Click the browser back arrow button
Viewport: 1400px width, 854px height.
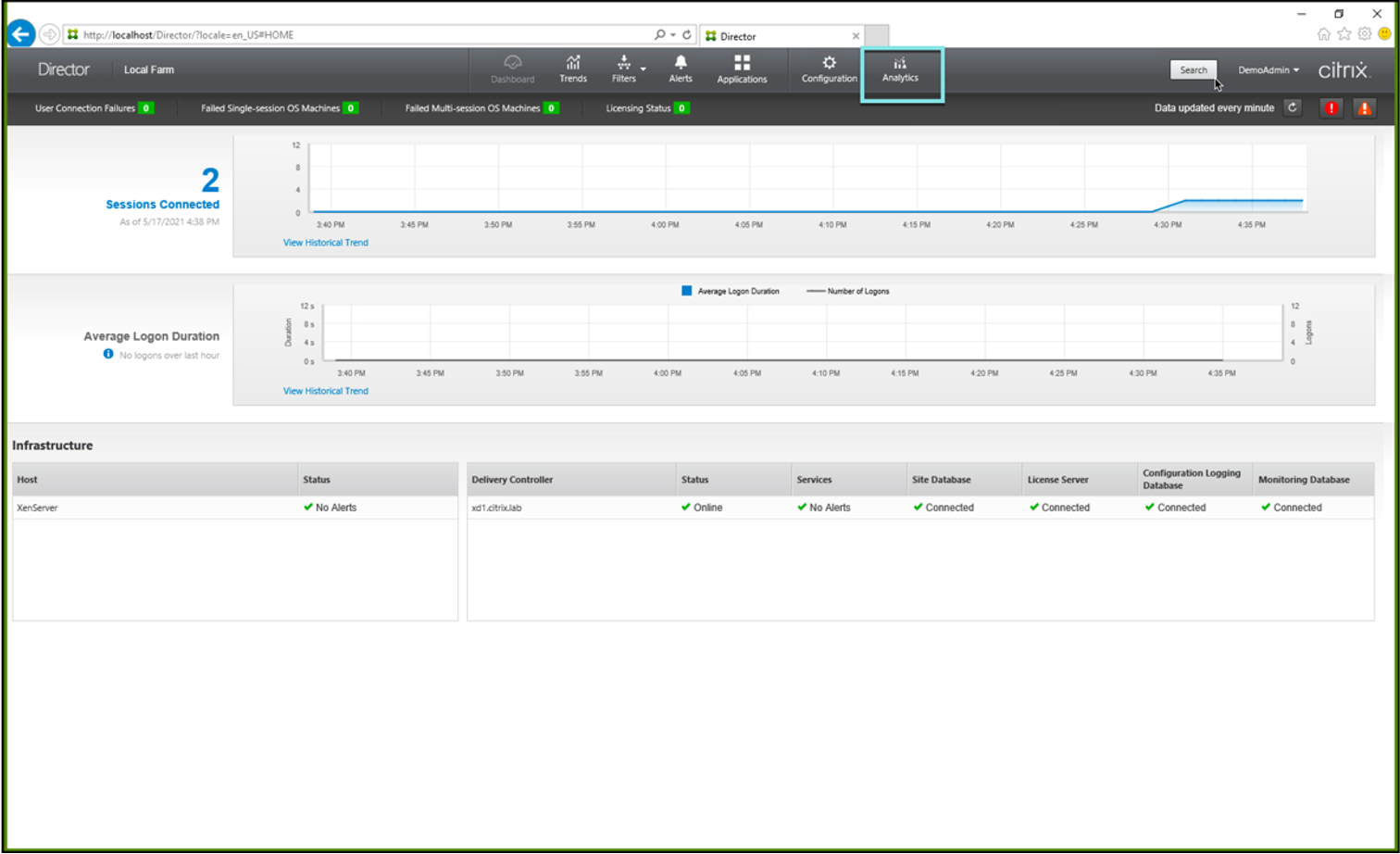click(21, 34)
